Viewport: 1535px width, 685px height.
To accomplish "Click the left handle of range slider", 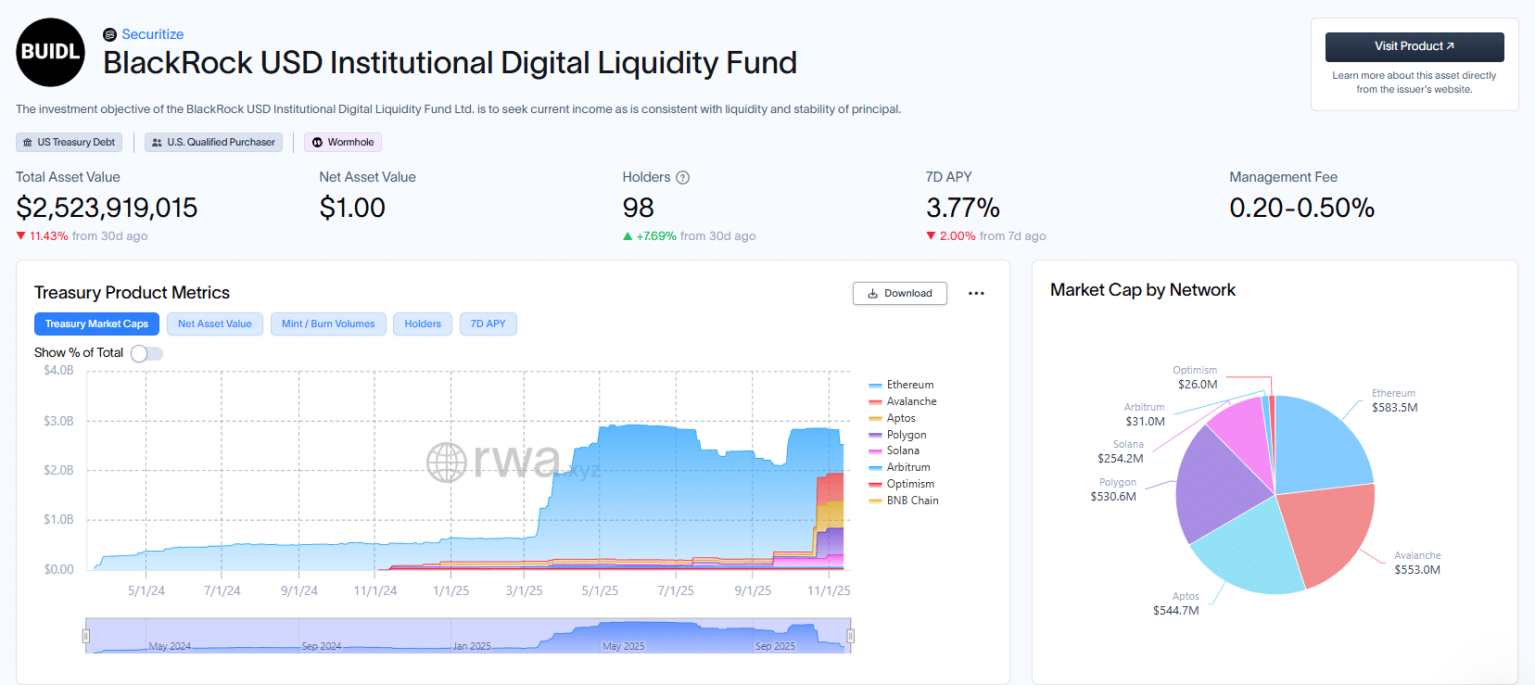I will coord(86,636).
